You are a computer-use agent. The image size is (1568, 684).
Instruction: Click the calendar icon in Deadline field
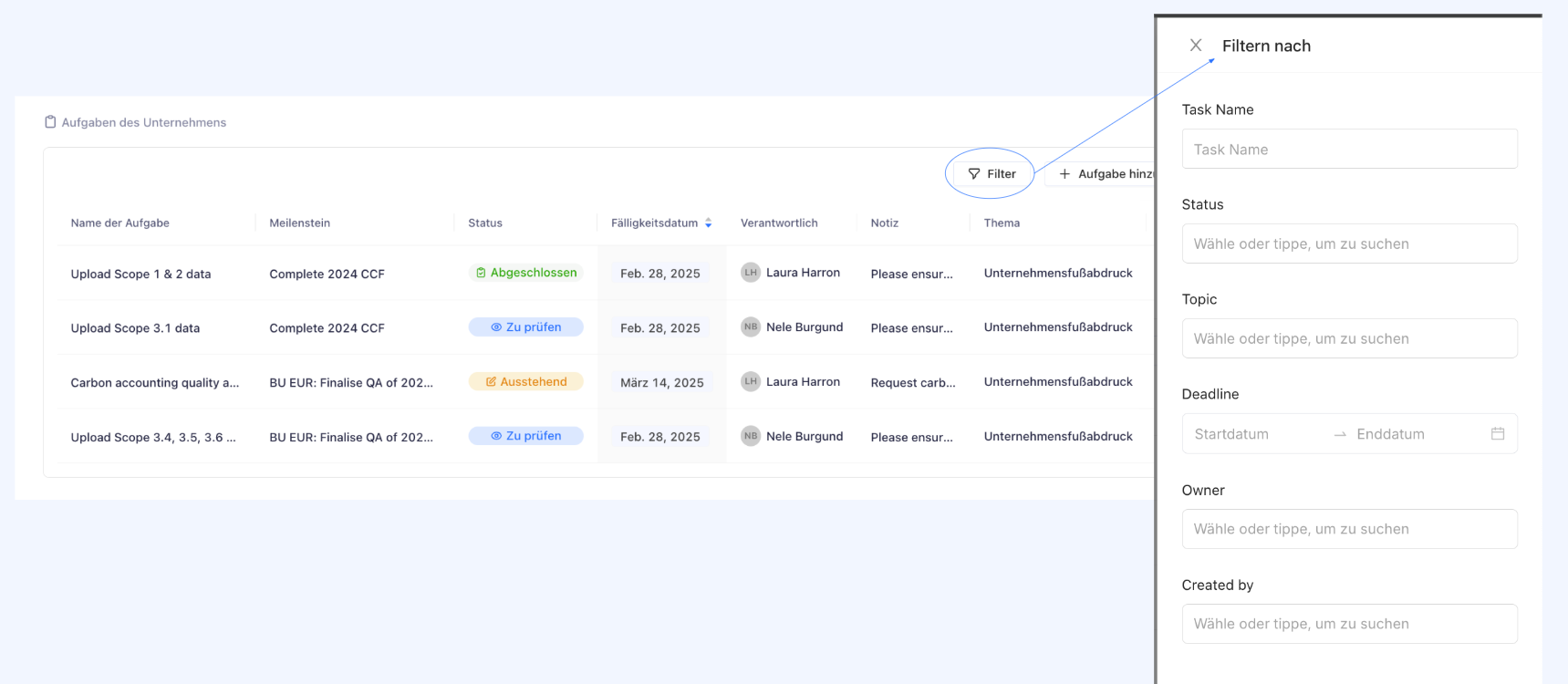coord(1497,434)
